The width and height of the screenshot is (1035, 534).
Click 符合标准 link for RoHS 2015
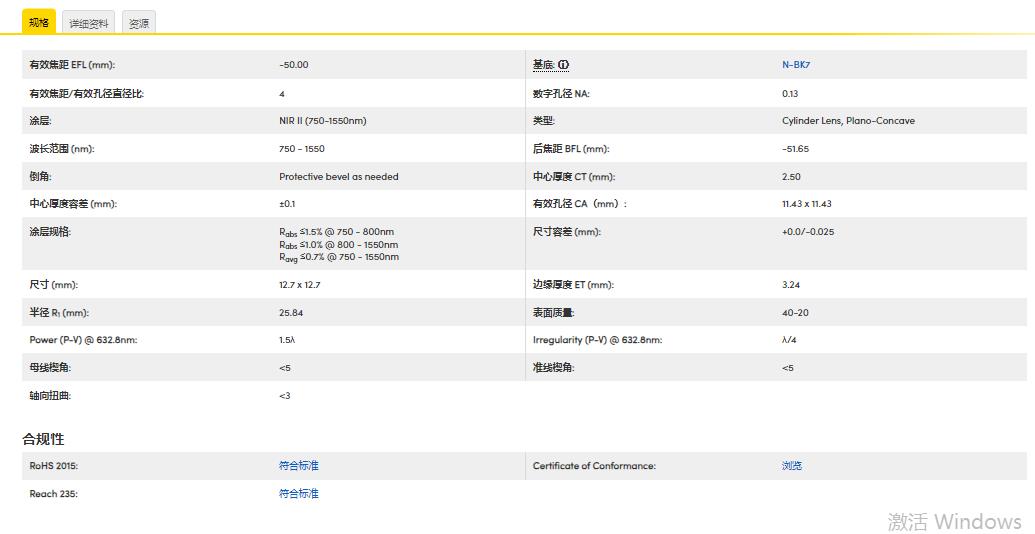(298, 466)
